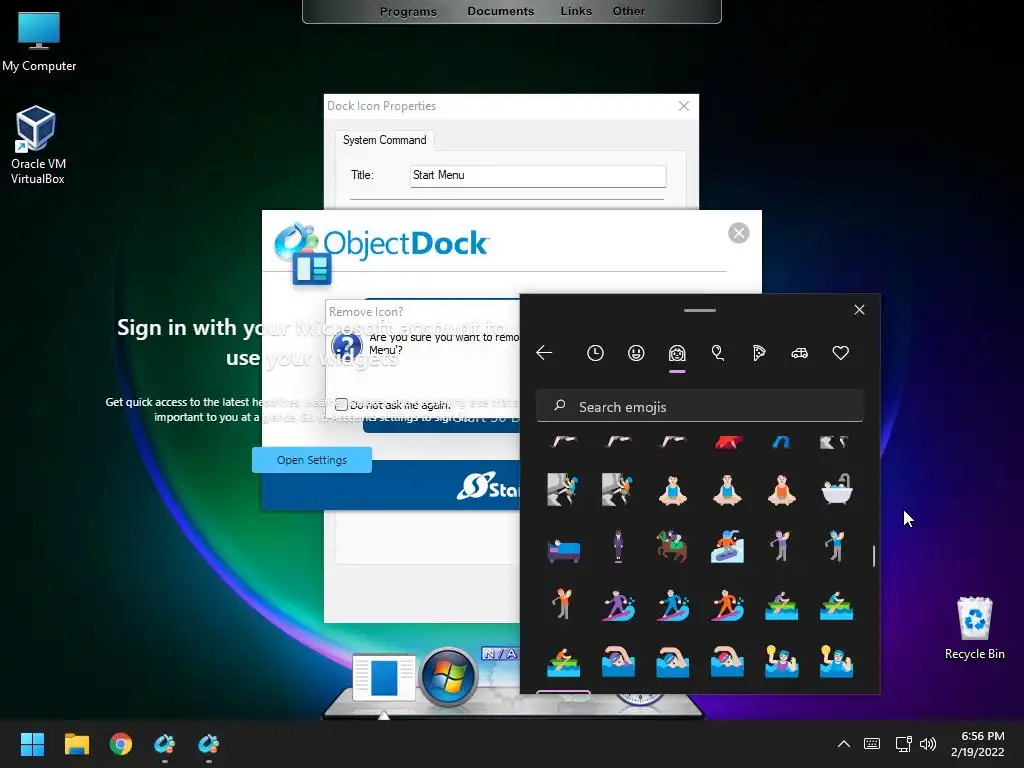Open the Programs dock tab
The image size is (1024, 768).
click(408, 11)
